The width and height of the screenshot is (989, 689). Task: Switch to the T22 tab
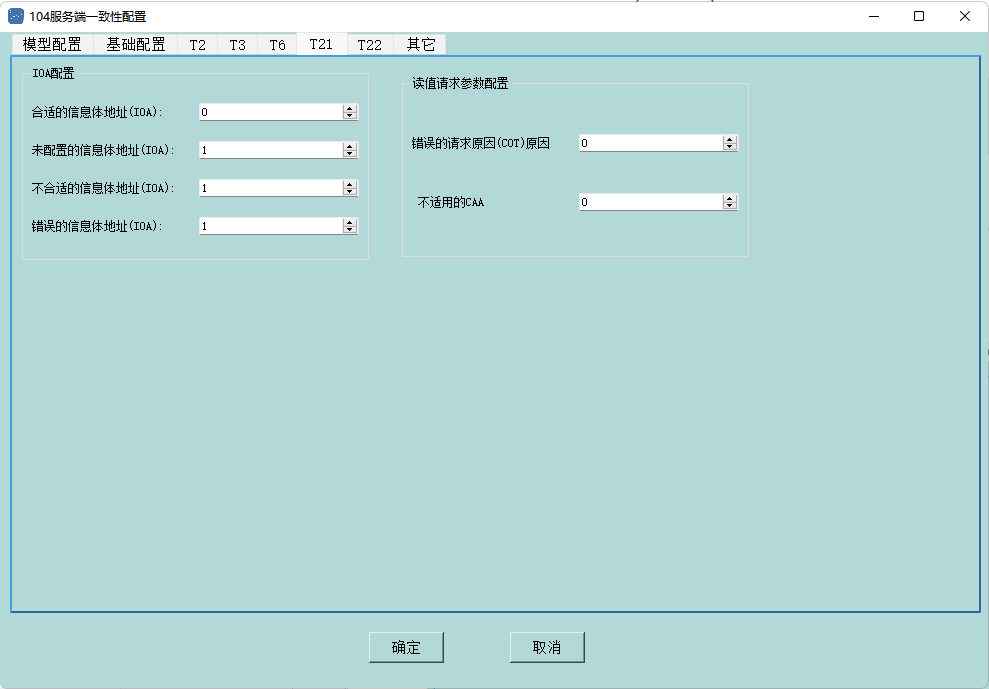(x=370, y=45)
